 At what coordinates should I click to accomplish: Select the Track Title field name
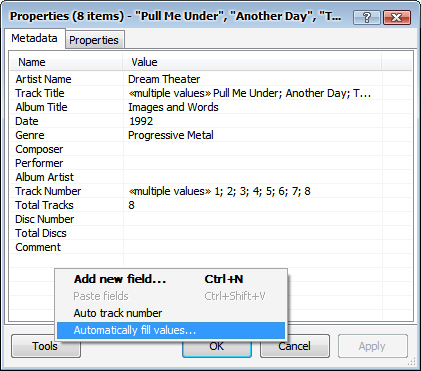[x=40, y=93]
